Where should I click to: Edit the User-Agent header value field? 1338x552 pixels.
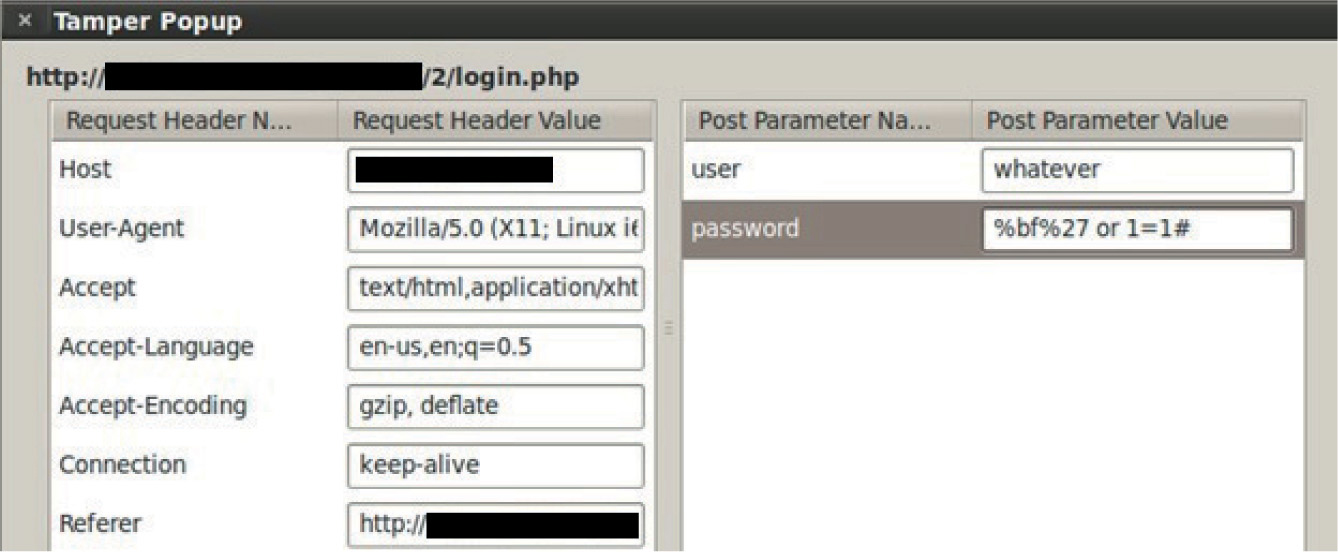[496, 229]
